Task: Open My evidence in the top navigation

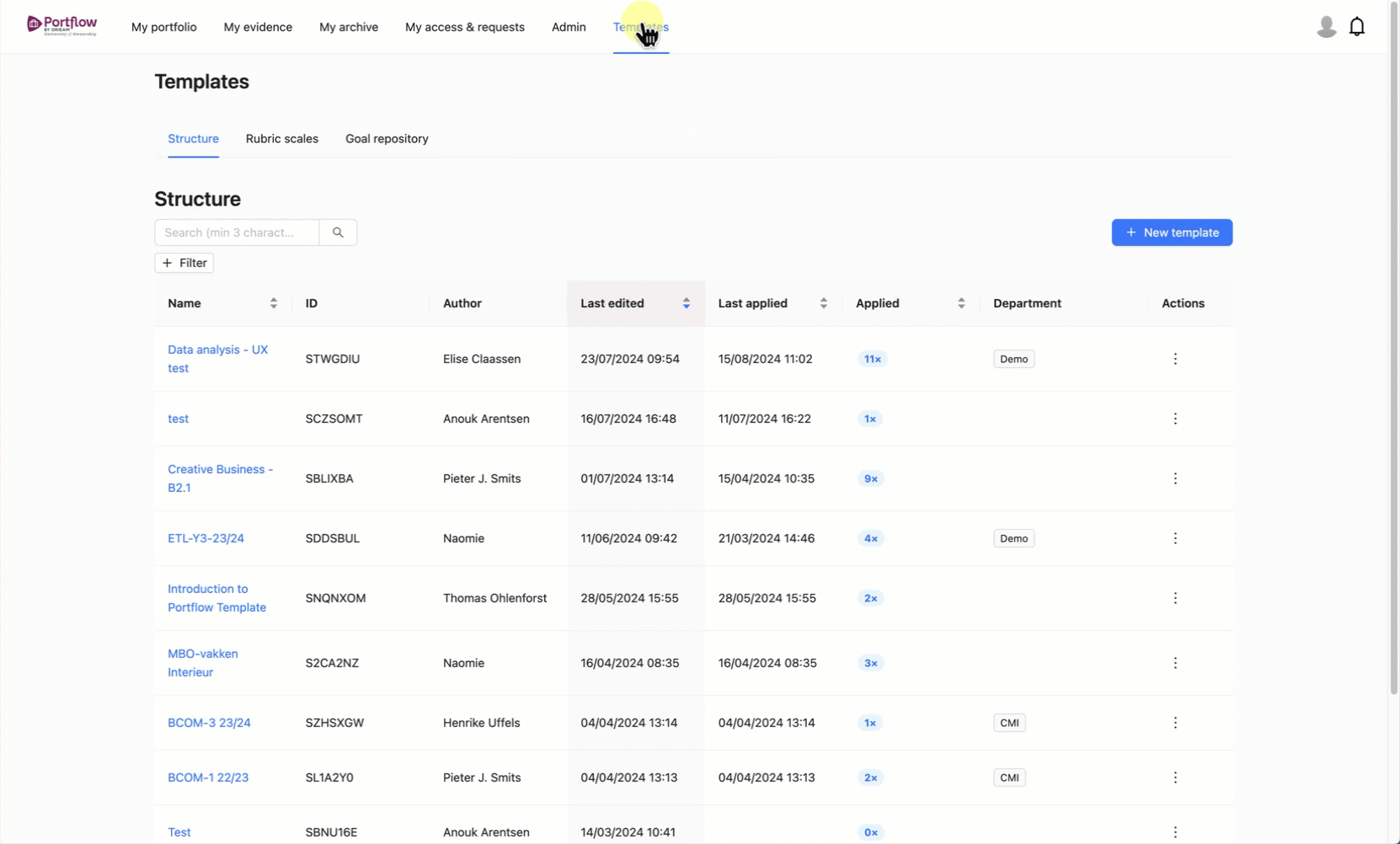Action: [258, 27]
